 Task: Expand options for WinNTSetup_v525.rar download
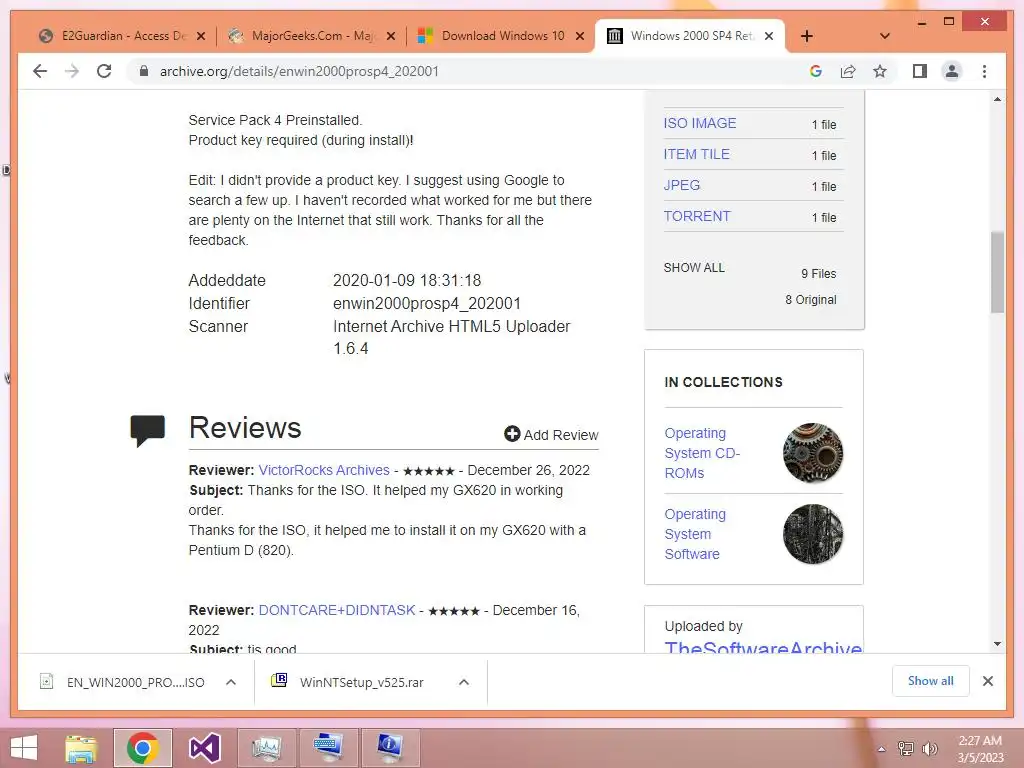[x=464, y=682]
